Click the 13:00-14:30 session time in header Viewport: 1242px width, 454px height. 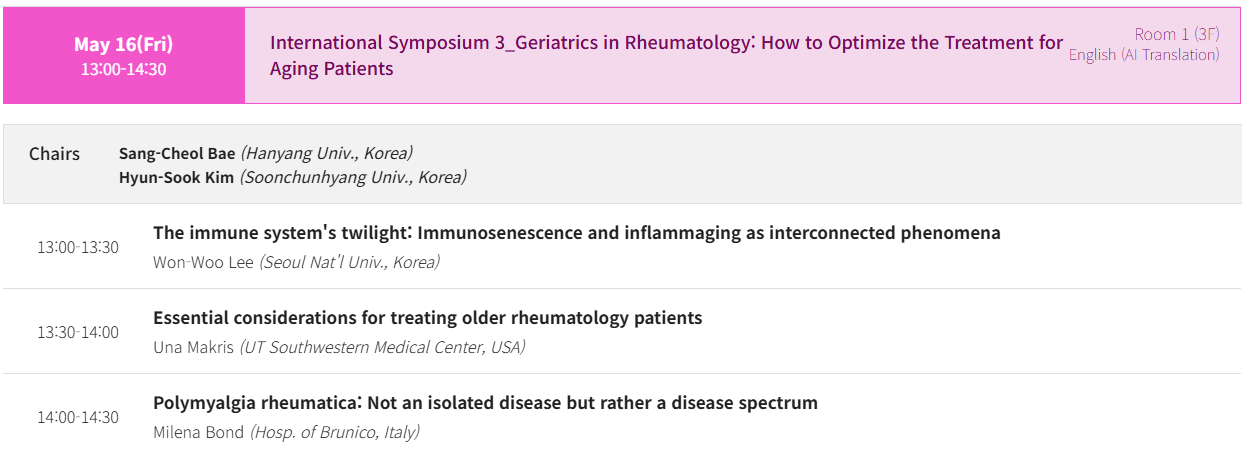[124, 69]
